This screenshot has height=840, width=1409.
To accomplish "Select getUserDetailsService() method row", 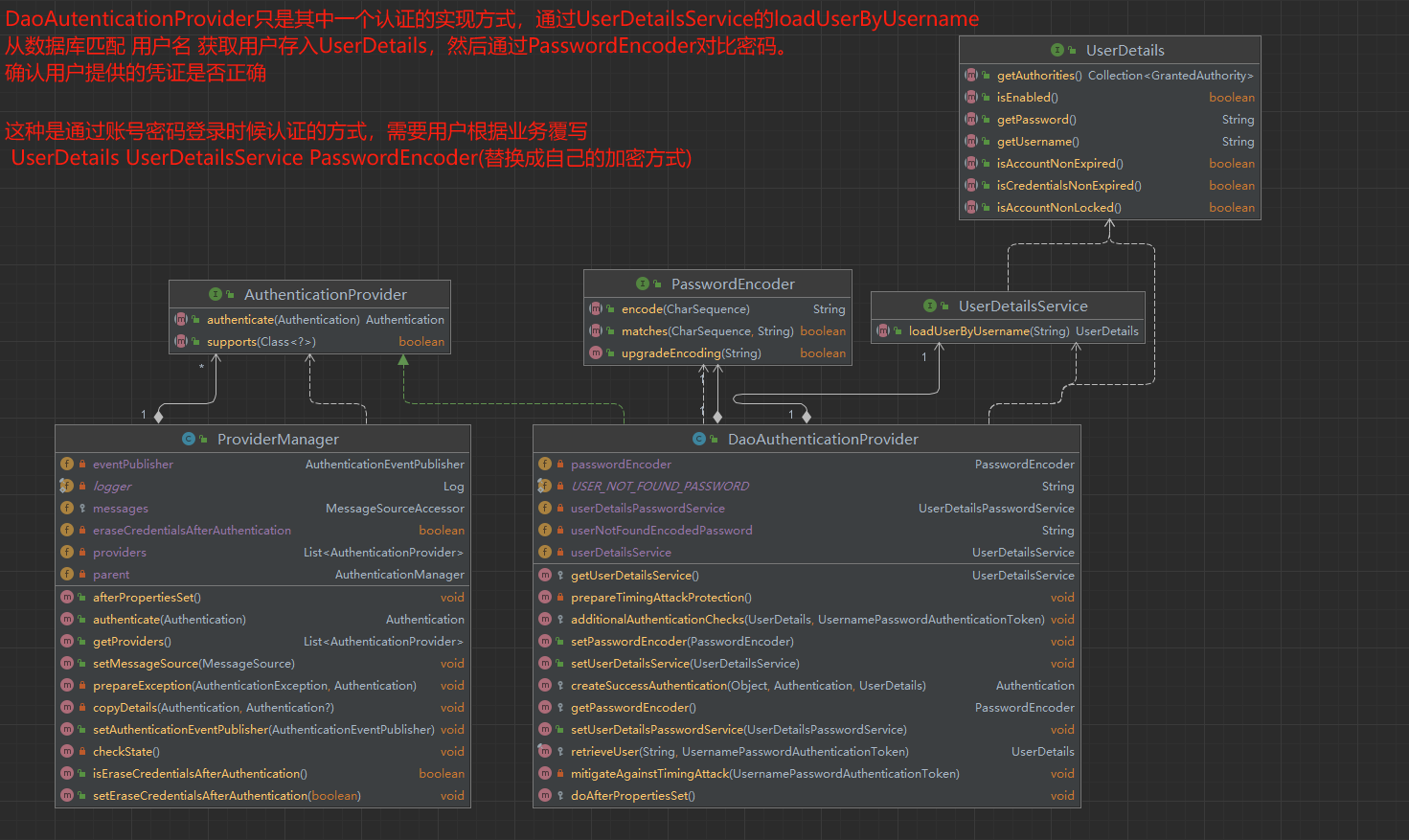I will [807, 575].
